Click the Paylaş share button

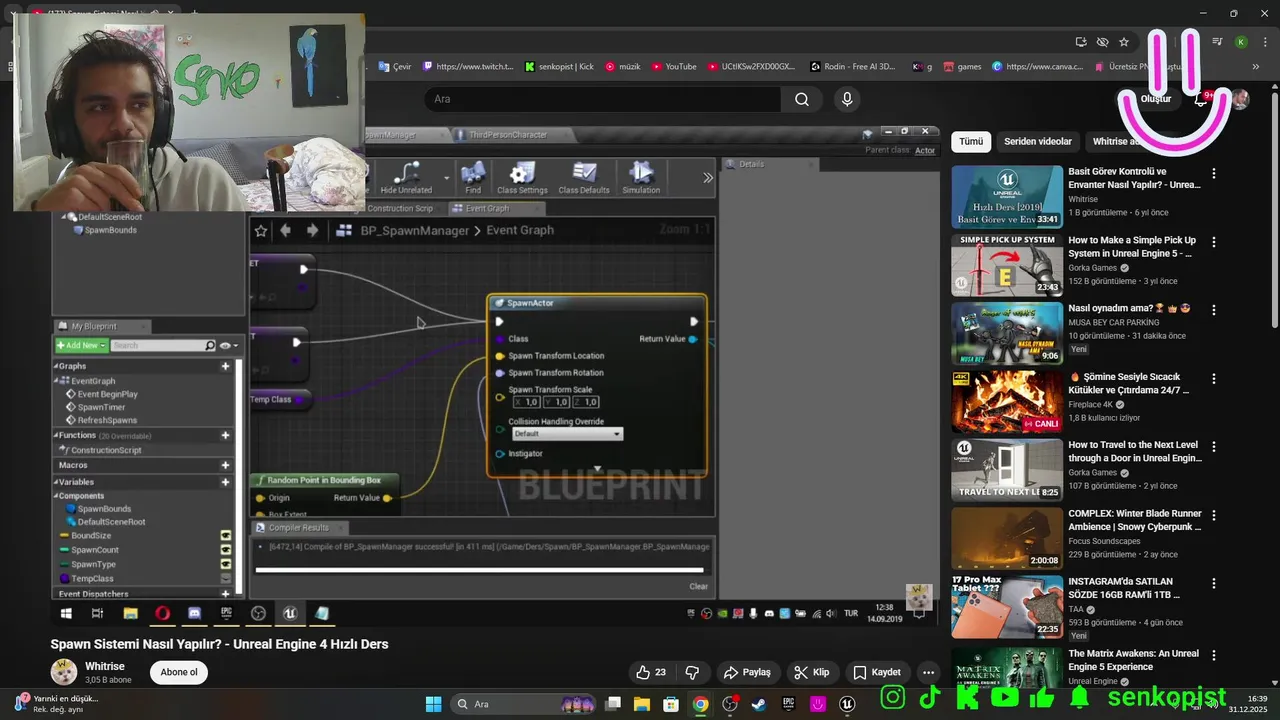tap(748, 672)
